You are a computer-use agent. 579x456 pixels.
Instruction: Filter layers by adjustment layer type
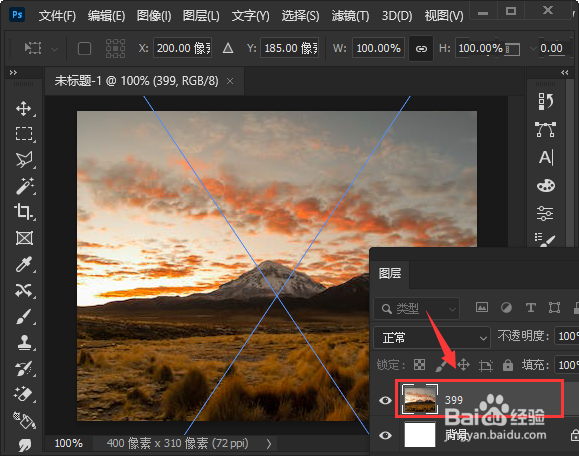[x=506, y=307]
